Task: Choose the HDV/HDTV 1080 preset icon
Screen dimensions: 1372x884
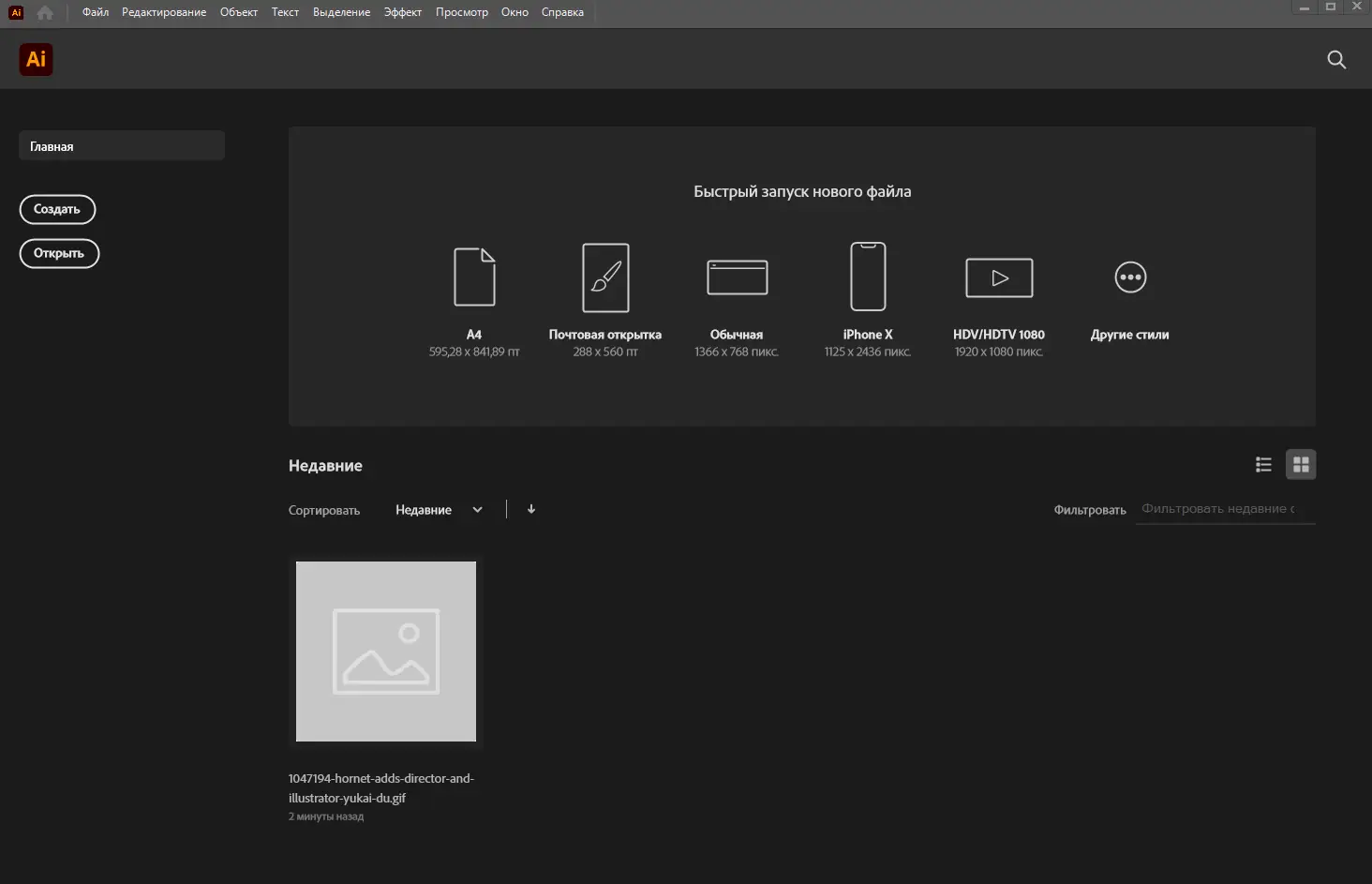Action: pyautogui.click(x=999, y=277)
